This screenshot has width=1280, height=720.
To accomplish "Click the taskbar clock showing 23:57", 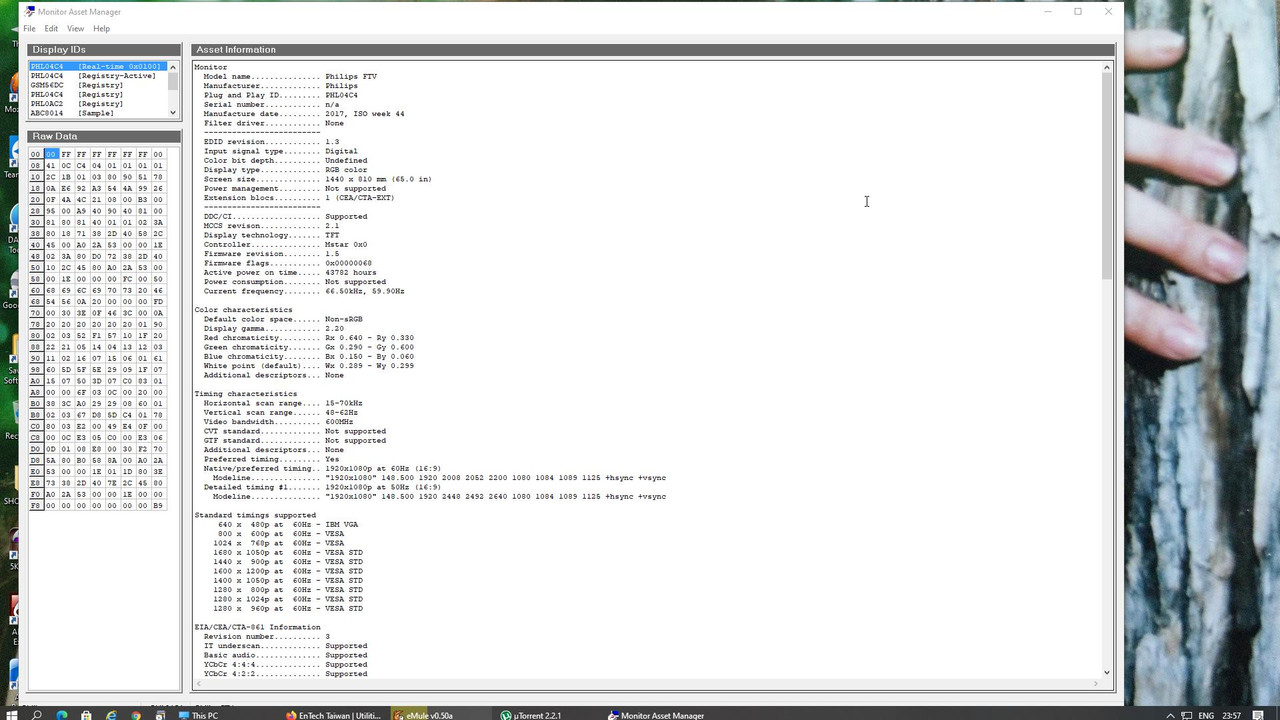I will (x=1232, y=715).
